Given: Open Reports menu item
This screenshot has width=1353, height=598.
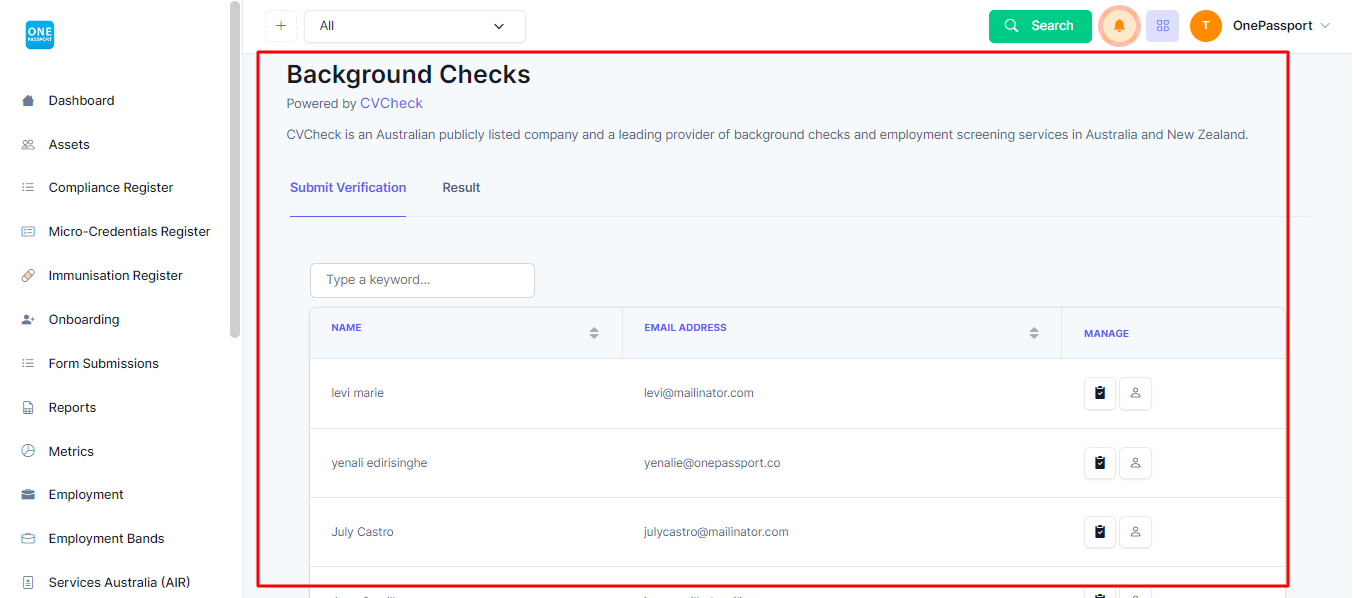Looking at the screenshot, I should pos(72,408).
